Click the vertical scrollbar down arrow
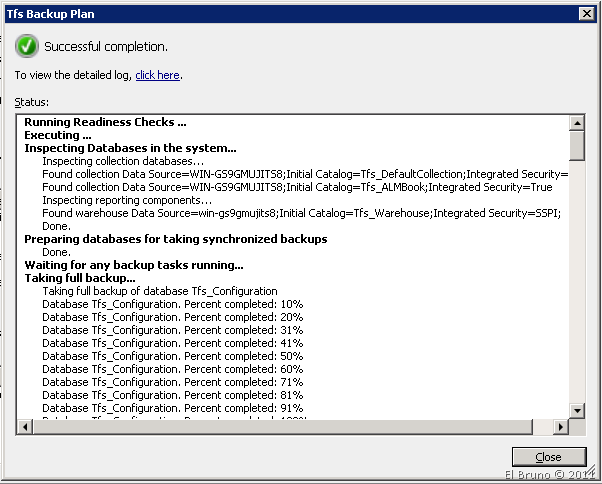Screen dimensions: 602x484 click(576, 410)
